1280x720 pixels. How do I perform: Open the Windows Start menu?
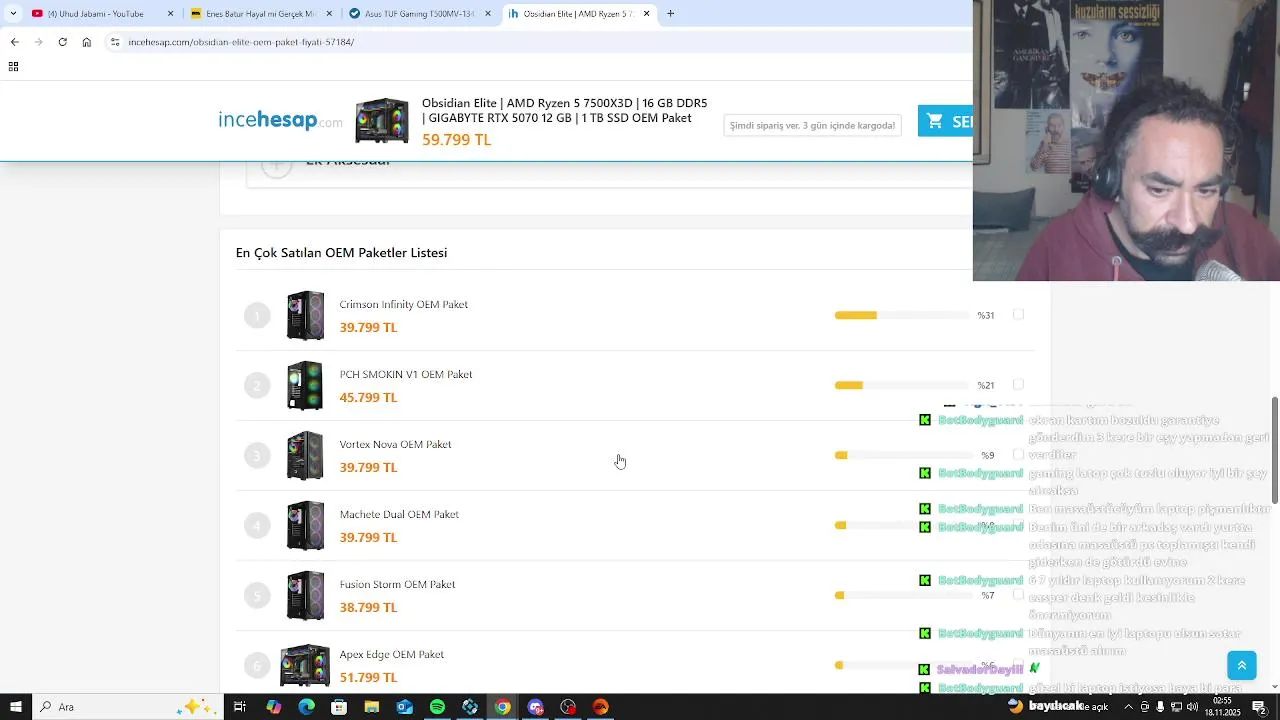coord(15,707)
